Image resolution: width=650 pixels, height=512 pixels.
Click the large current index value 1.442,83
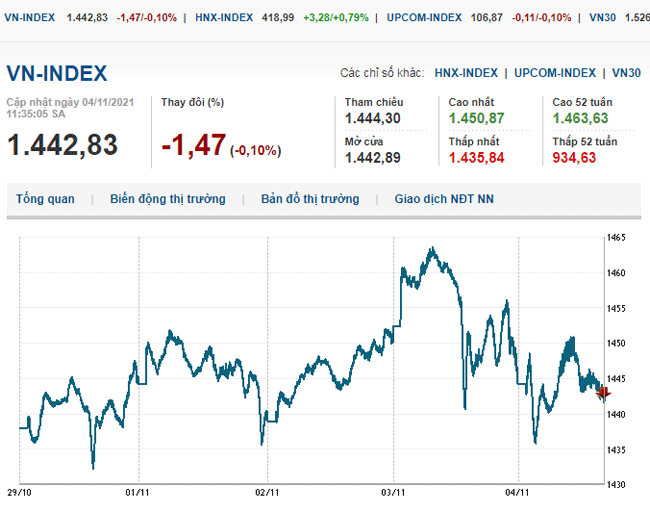[x=62, y=145]
